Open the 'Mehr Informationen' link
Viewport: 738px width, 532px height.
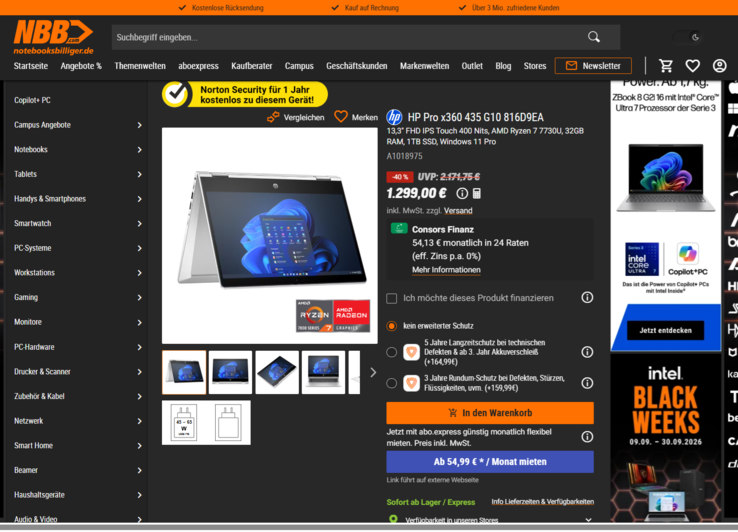[446, 270]
